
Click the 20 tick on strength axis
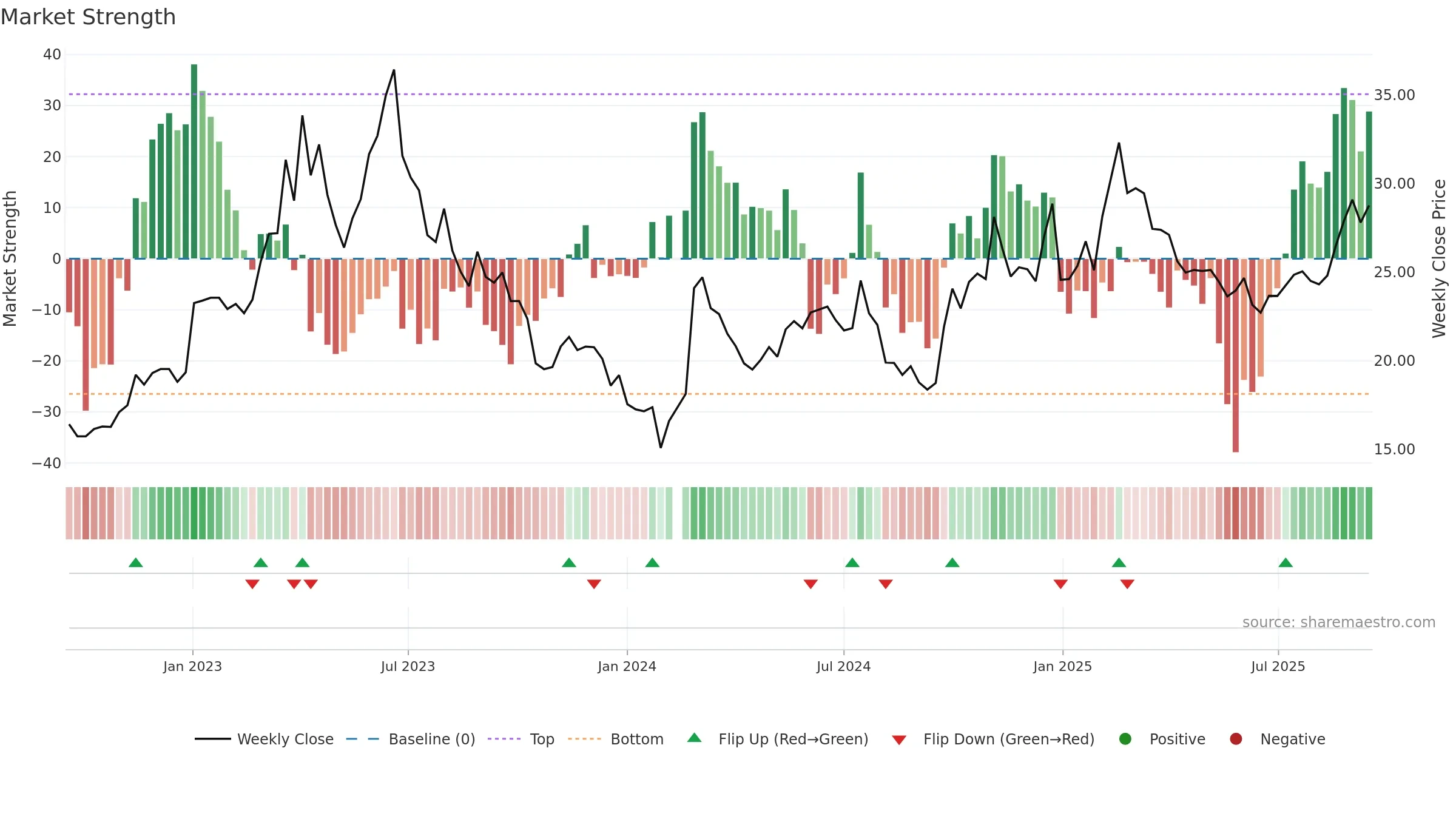(x=52, y=157)
